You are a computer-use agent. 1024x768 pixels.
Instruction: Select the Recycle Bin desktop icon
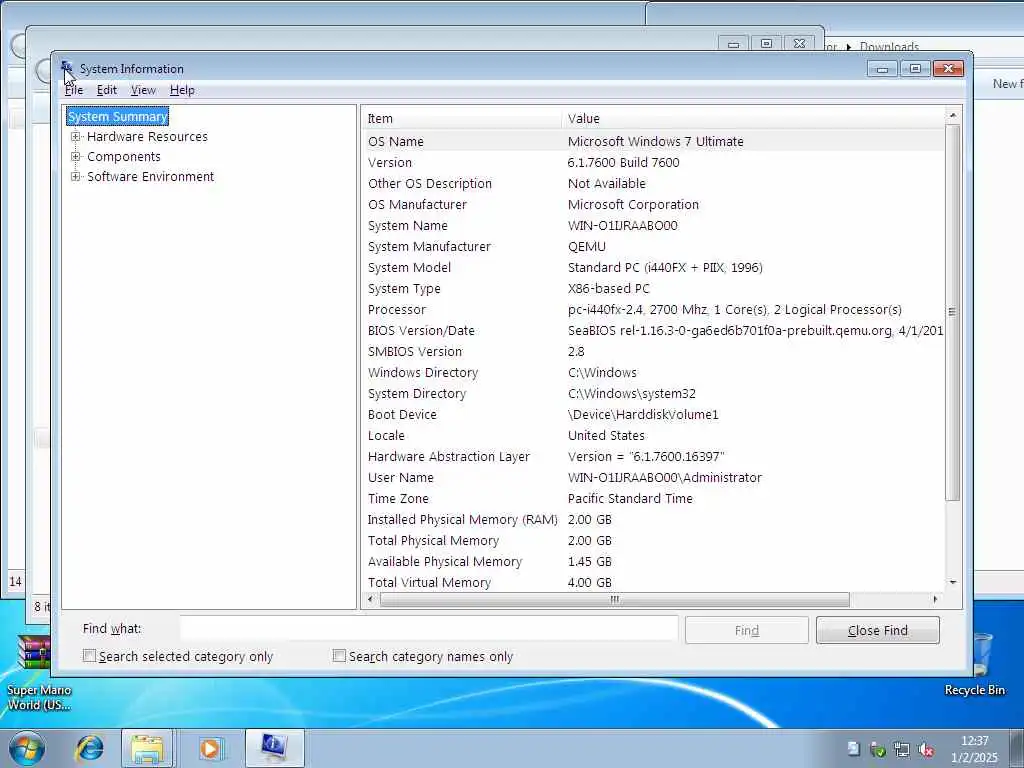point(975,665)
